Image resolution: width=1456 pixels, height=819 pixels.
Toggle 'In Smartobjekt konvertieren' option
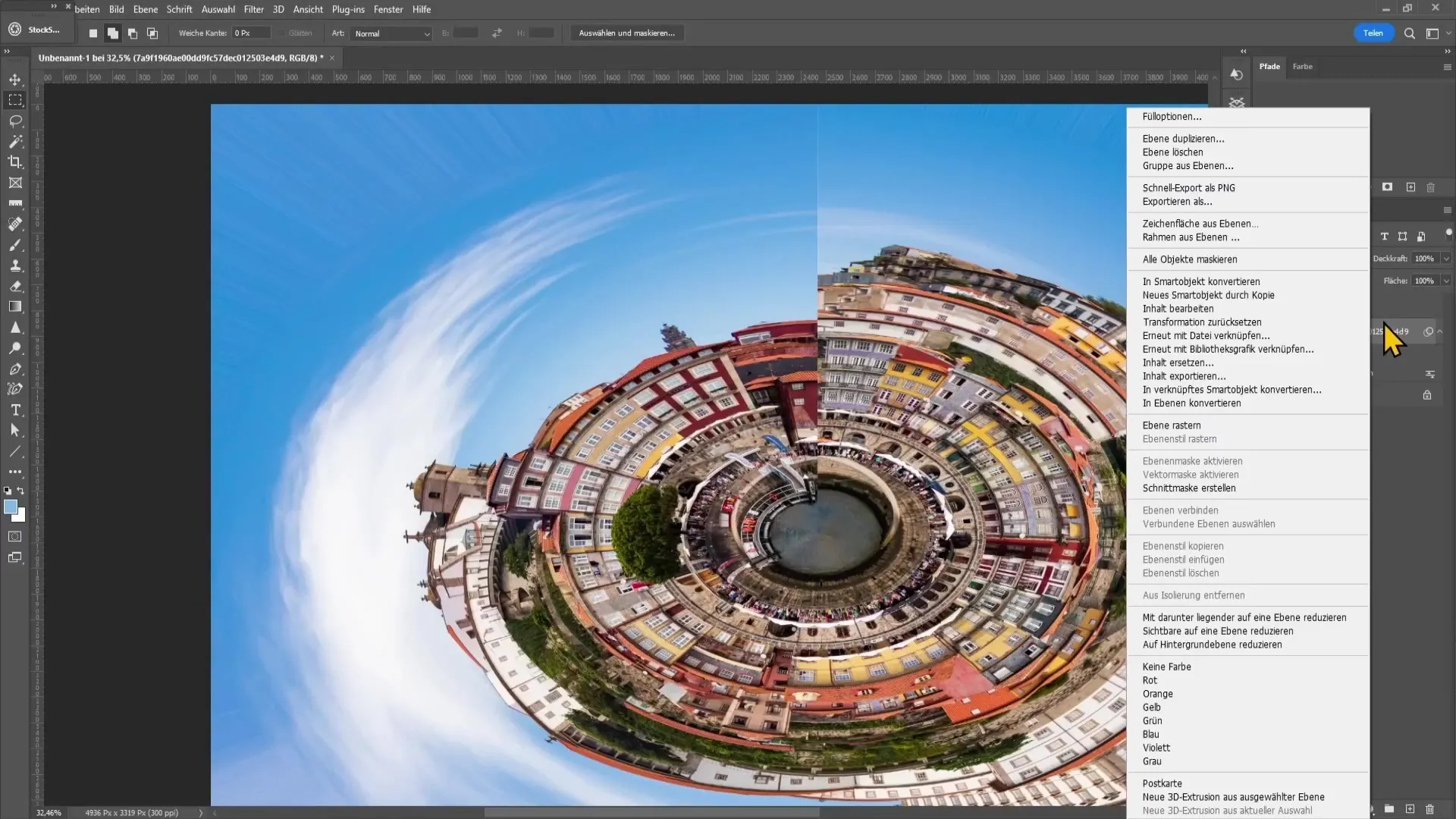click(1200, 281)
